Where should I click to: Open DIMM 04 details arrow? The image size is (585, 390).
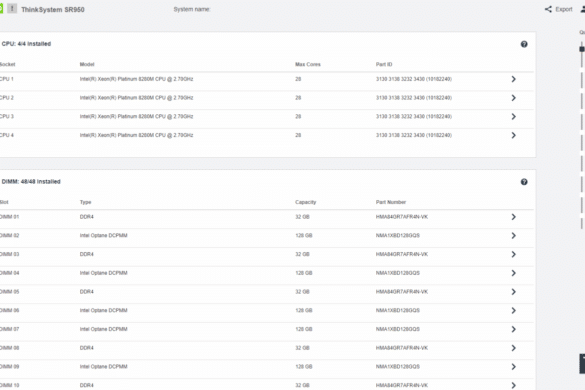(x=513, y=273)
